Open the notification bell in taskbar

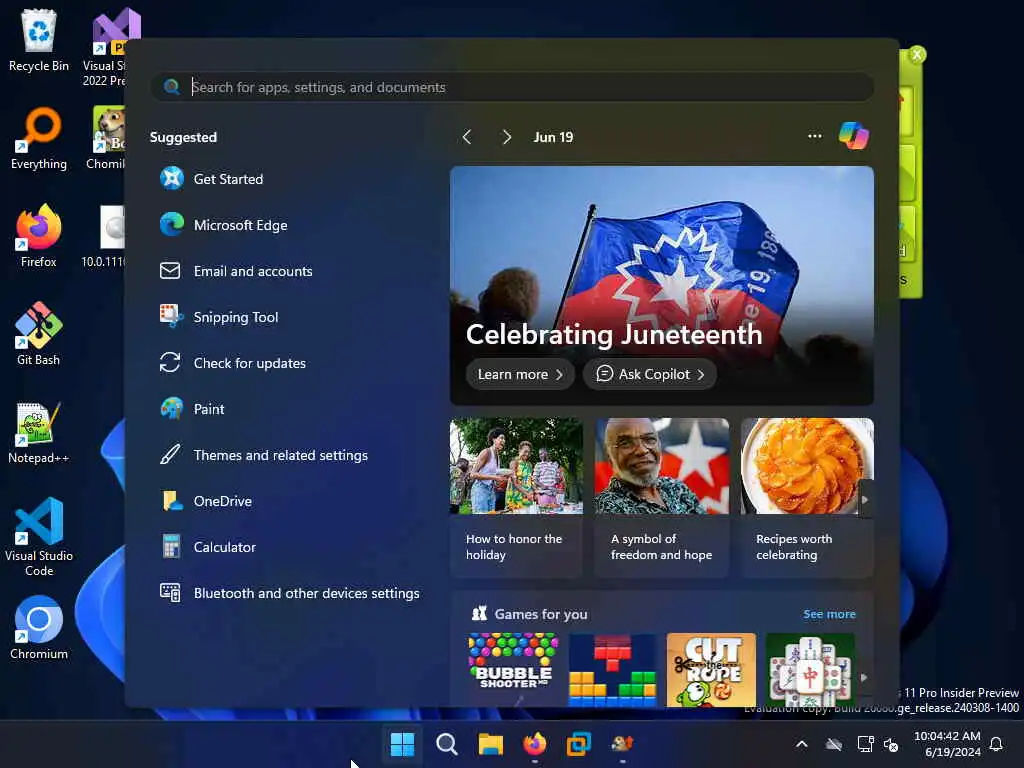pos(997,744)
